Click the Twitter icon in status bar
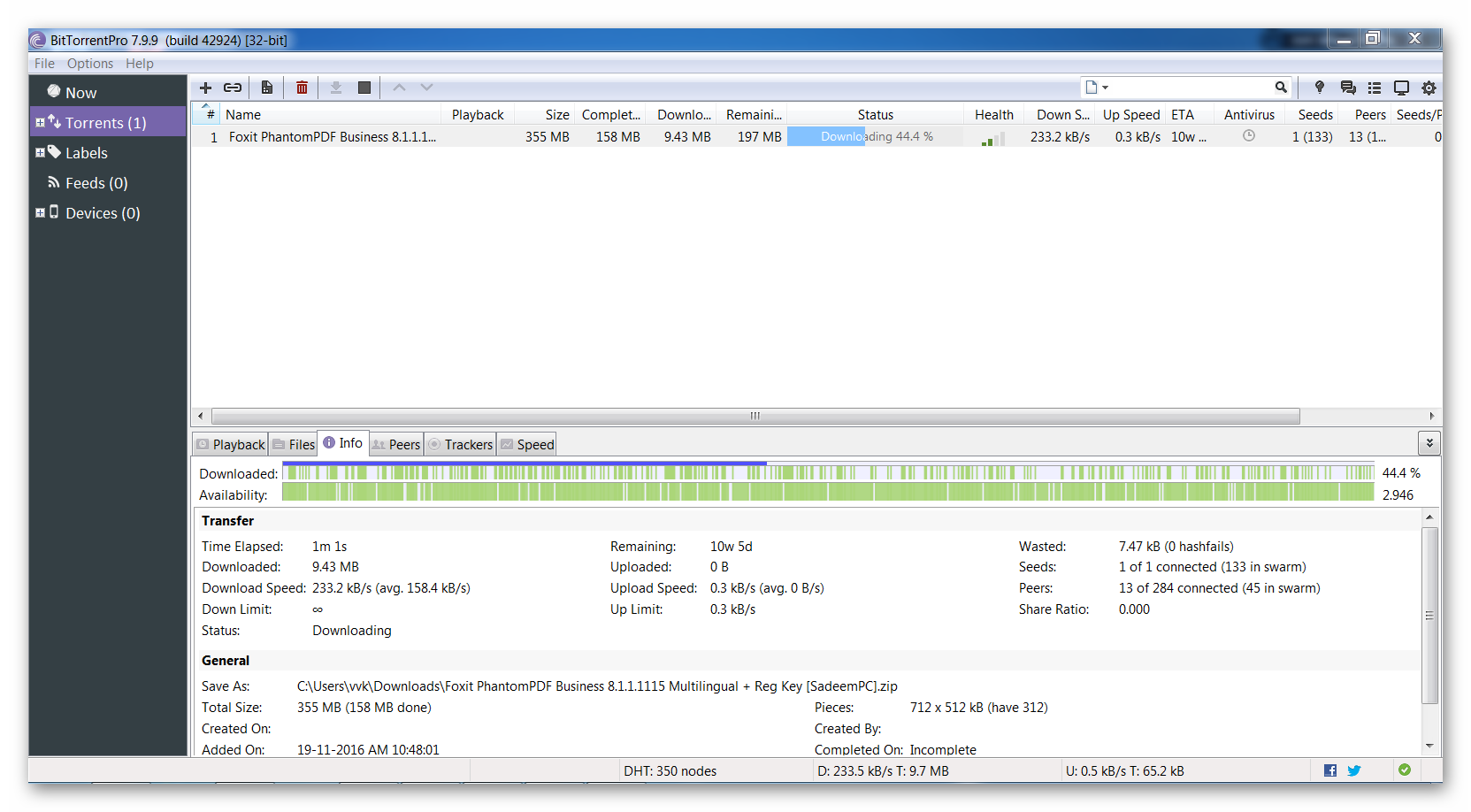1471x812 pixels. [x=1354, y=770]
